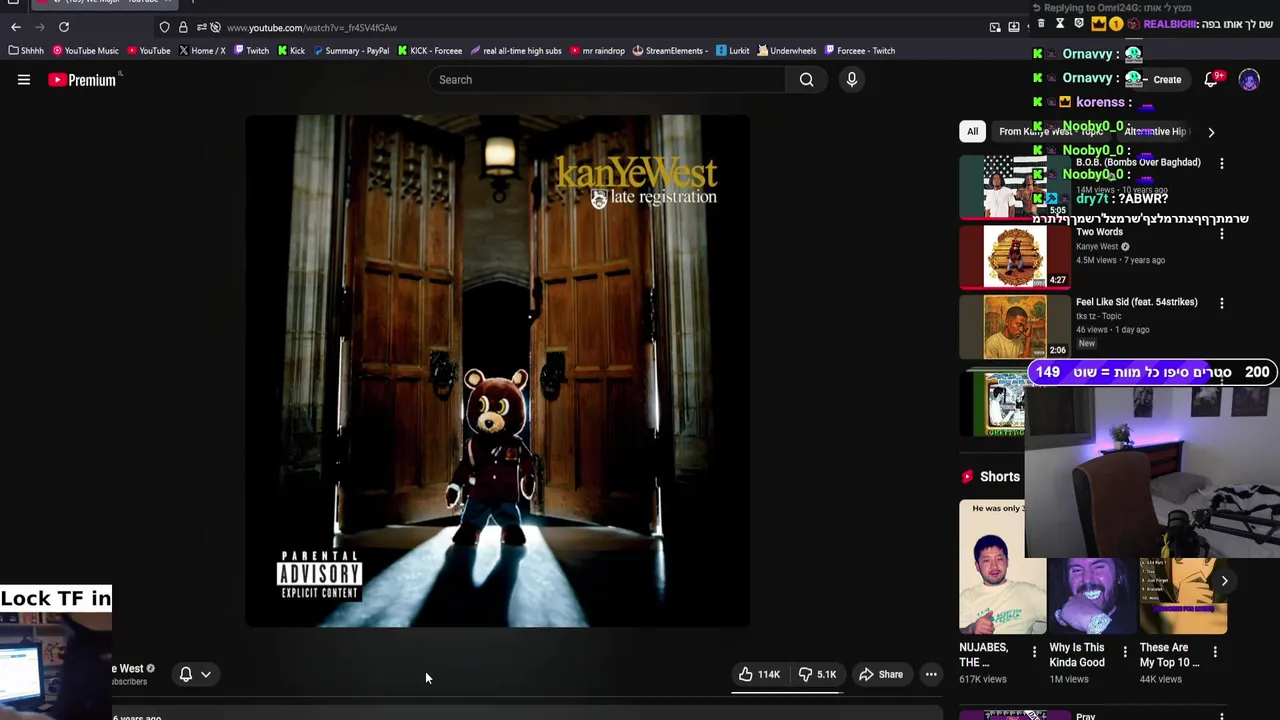Show more Shorts with right arrow
This screenshot has width=1280, height=720.
pyautogui.click(x=1224, y=581)
